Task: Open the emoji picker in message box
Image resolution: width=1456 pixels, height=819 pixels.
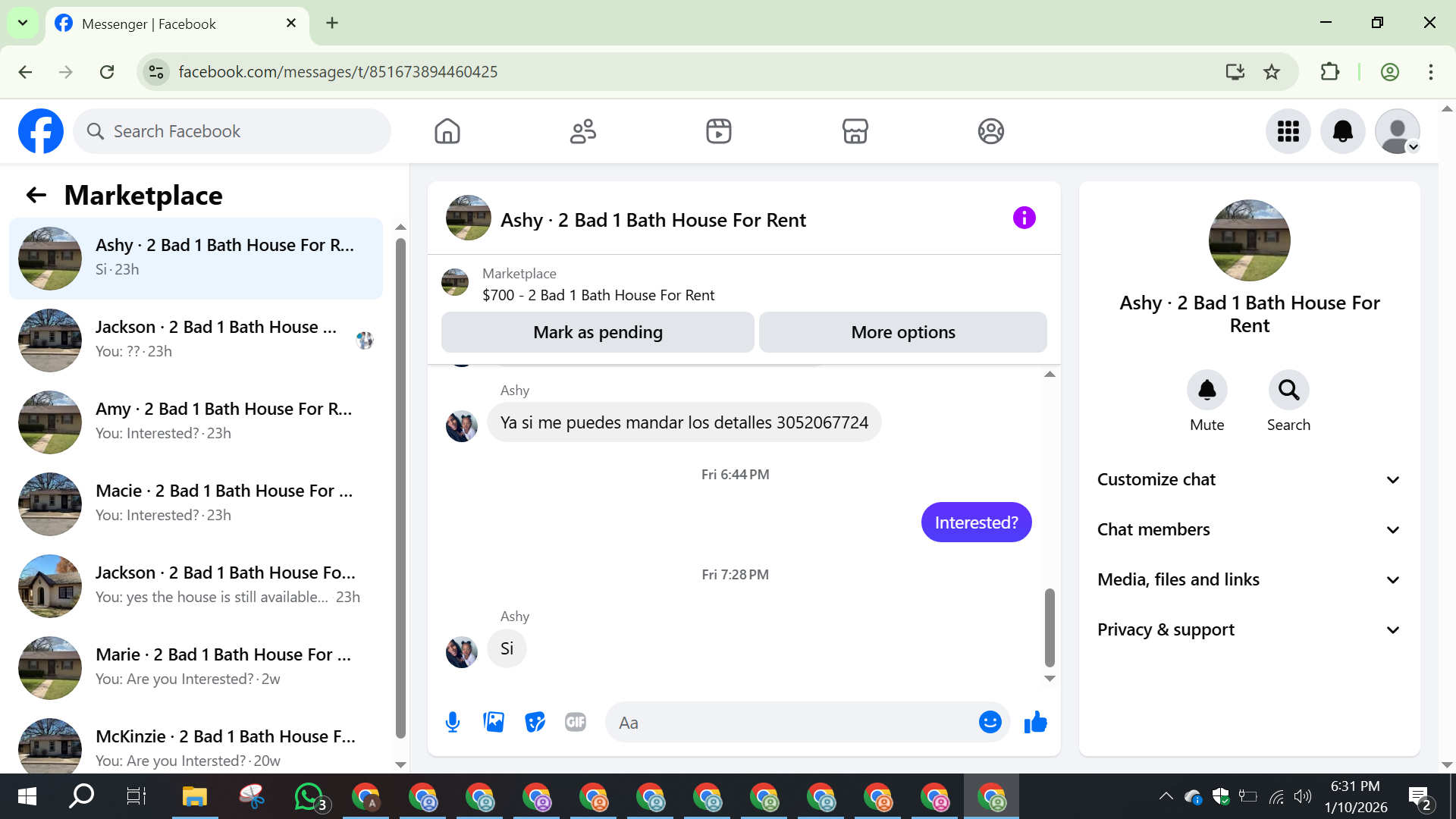Action: 990,722
